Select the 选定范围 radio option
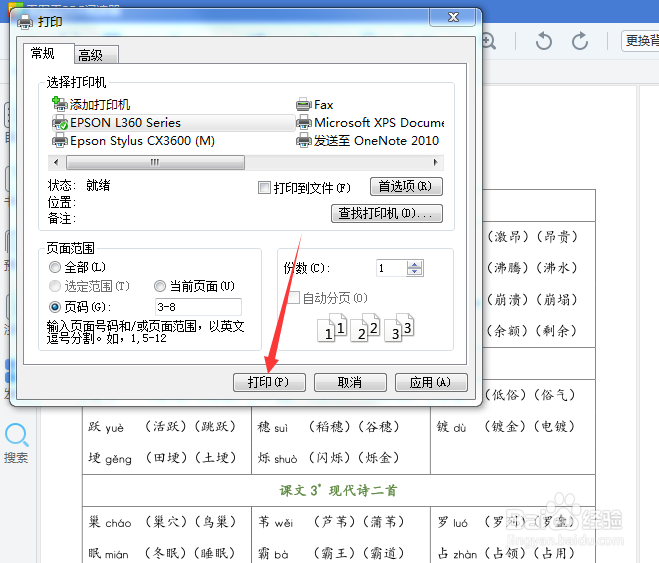The height and width of the screenshot is (563, 659). (x=55, y=286)
